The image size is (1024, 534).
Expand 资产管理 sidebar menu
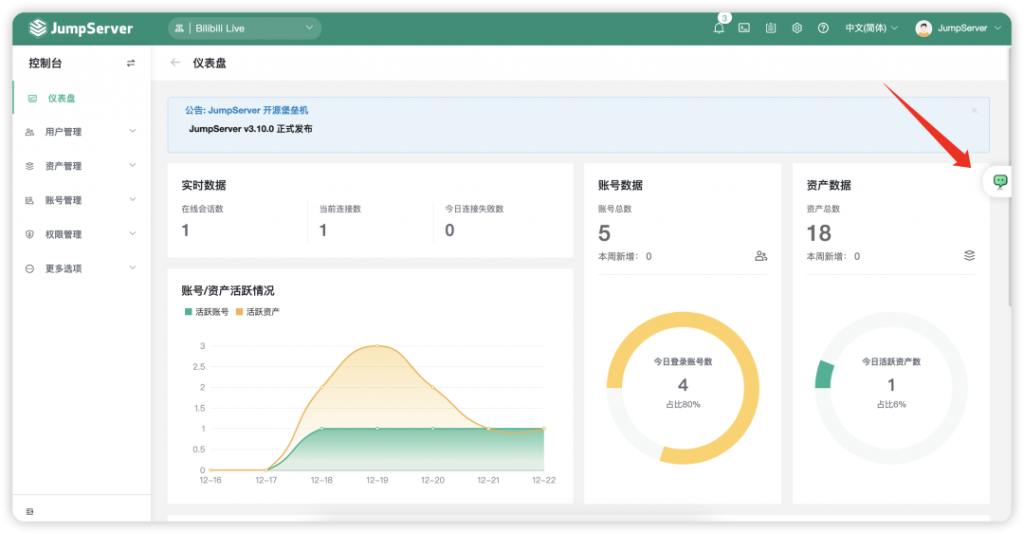click(82, 166)
